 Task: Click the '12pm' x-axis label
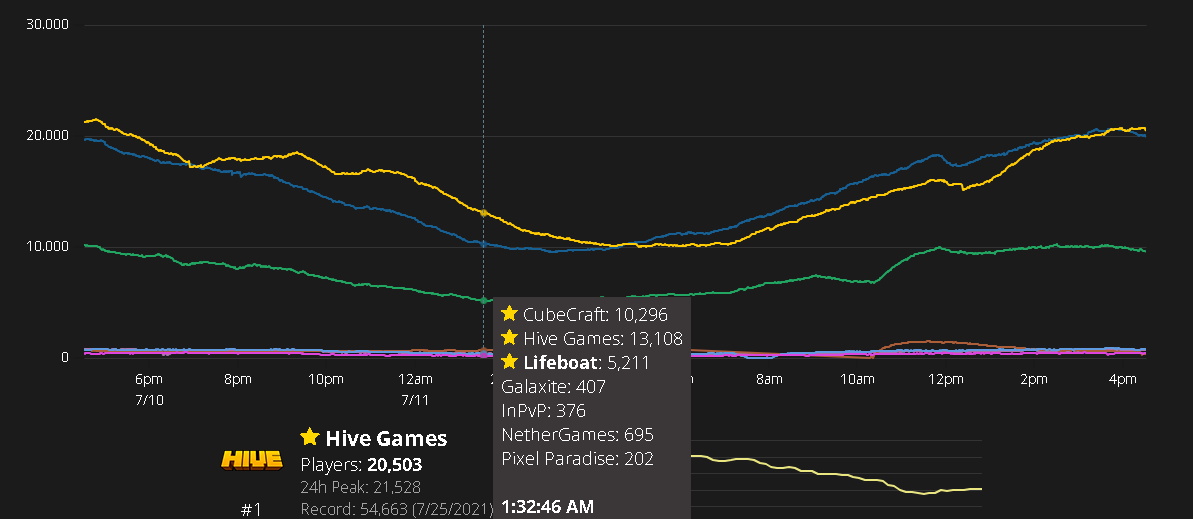(x=946, y=379)
